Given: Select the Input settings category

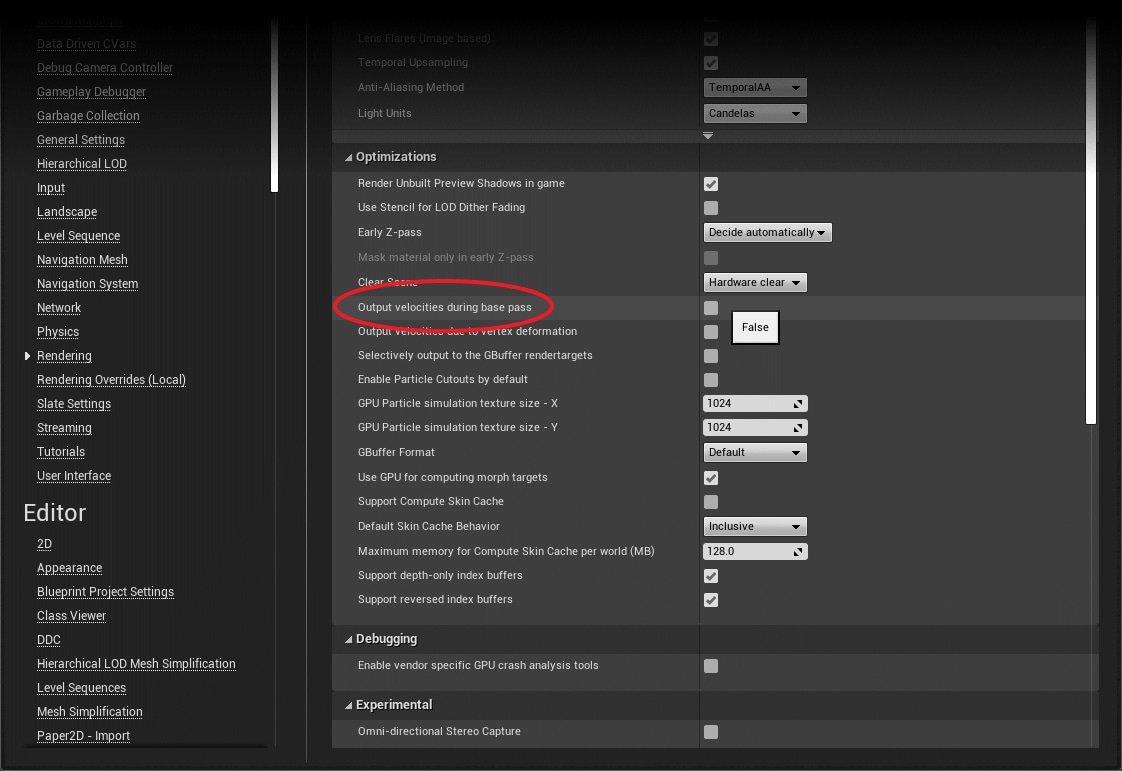Looking at the screenshot, I should coord(50,187).
